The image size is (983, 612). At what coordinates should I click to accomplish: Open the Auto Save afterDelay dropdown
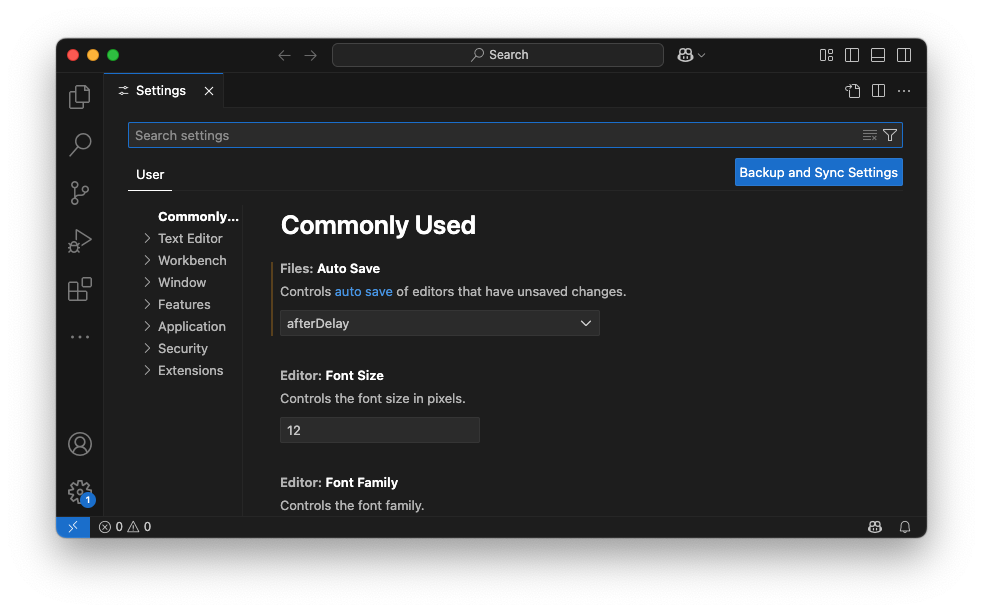coord(440,323)
